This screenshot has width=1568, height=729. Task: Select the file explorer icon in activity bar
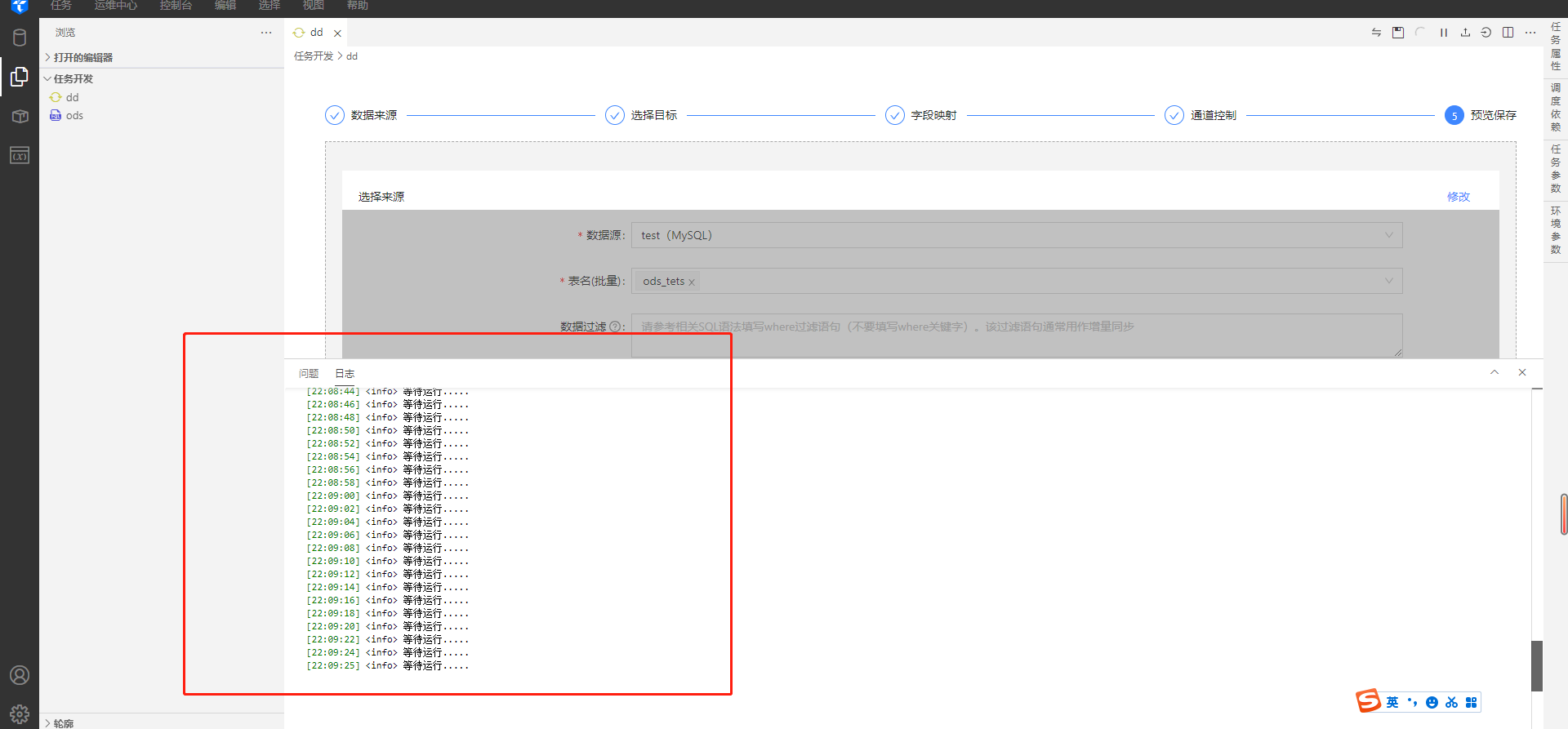click(x=20, y=77)
